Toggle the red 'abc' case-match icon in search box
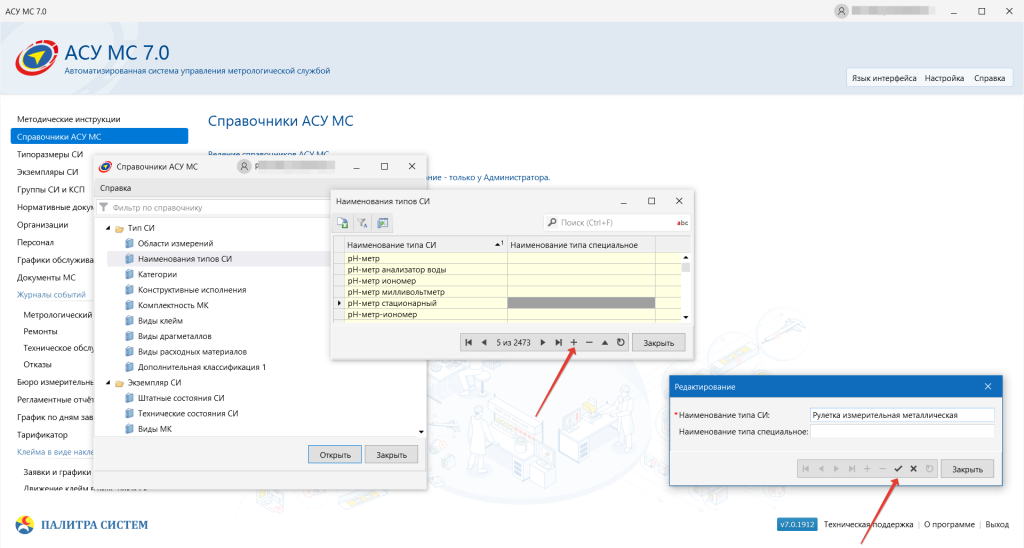 point(682,223)
